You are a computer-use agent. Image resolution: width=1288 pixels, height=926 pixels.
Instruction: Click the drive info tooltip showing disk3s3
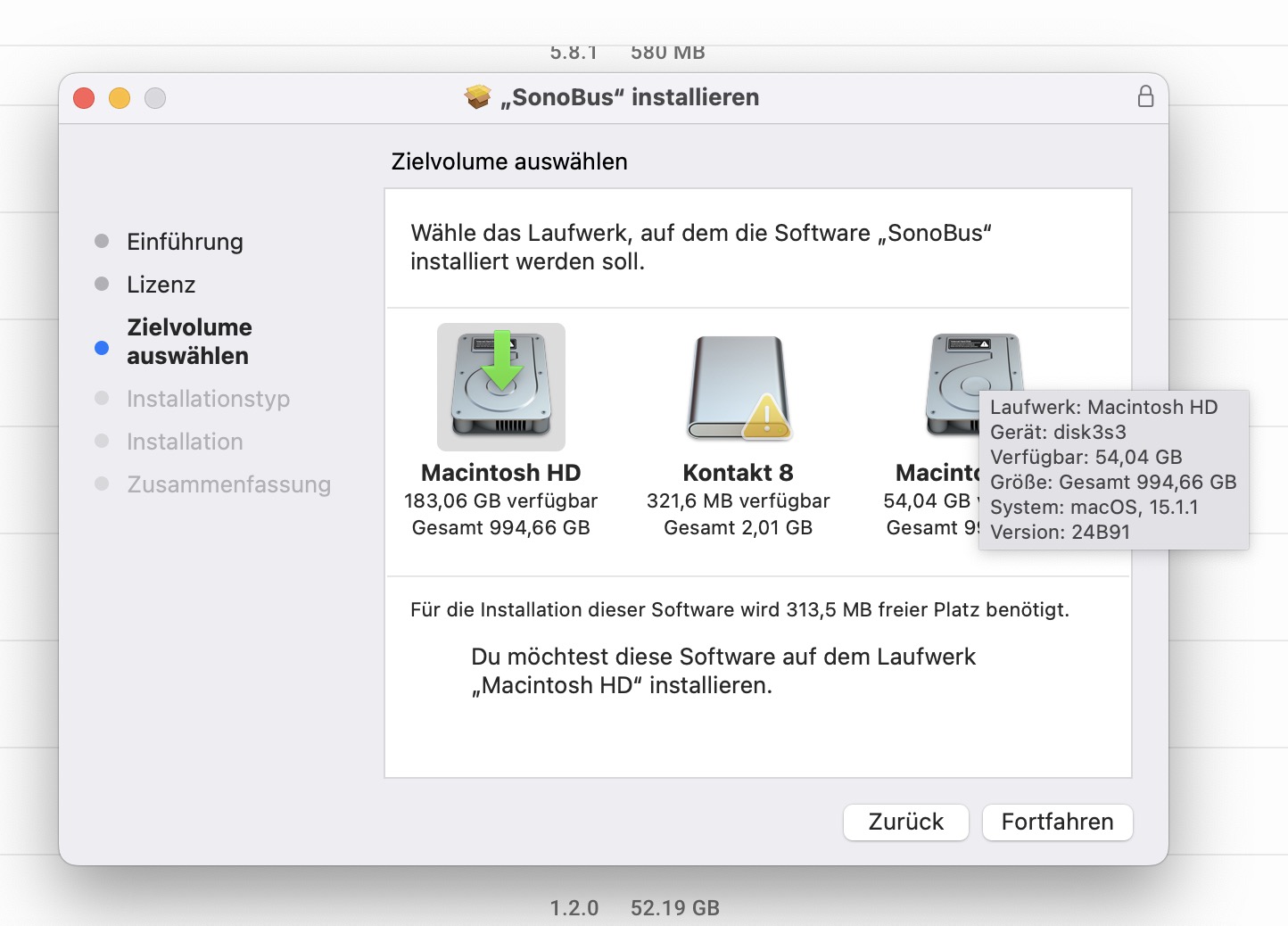[x=1113, y=469]
